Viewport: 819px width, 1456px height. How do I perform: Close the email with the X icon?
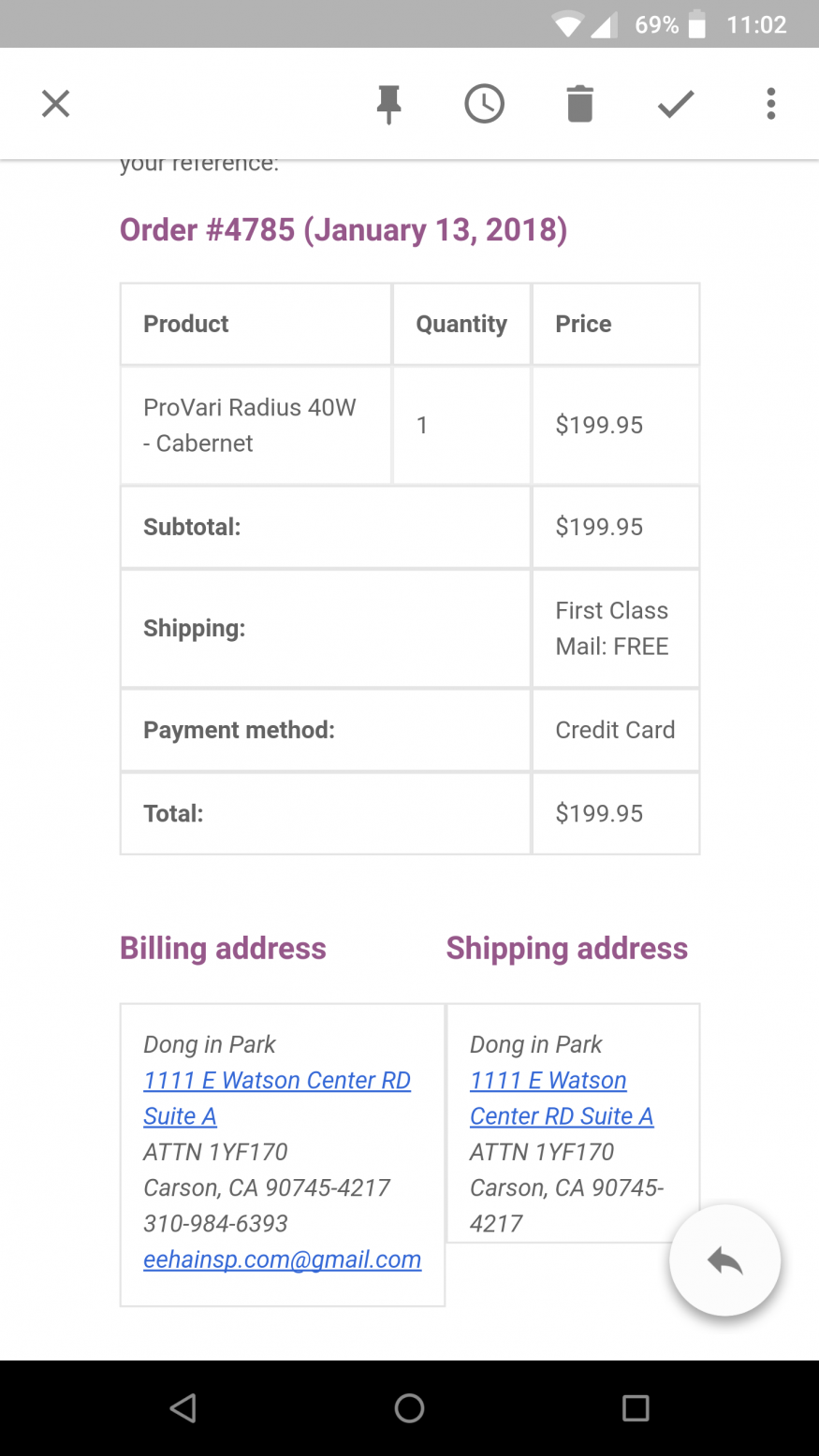pos(56,104)
